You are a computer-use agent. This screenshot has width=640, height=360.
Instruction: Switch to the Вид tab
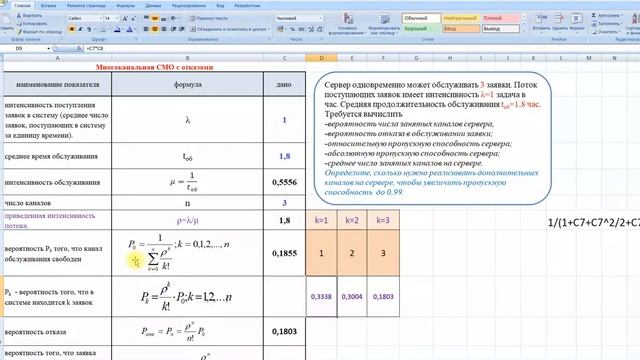click(220, 6)
